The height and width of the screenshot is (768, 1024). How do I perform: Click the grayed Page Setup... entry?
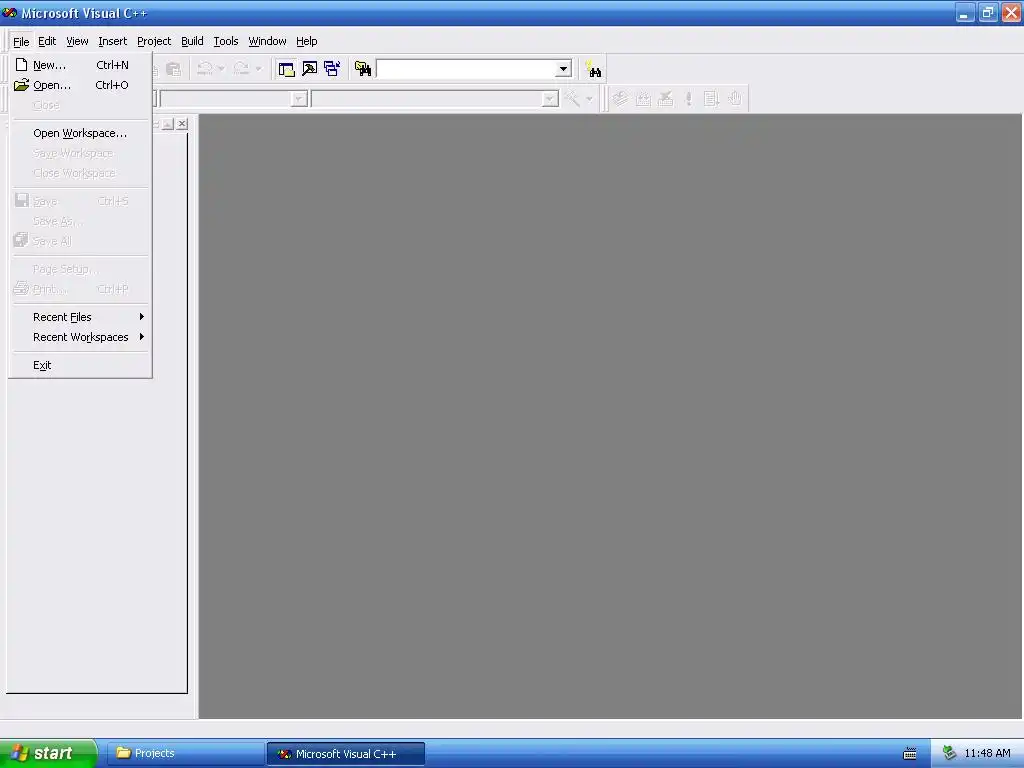tap(80, 269)
